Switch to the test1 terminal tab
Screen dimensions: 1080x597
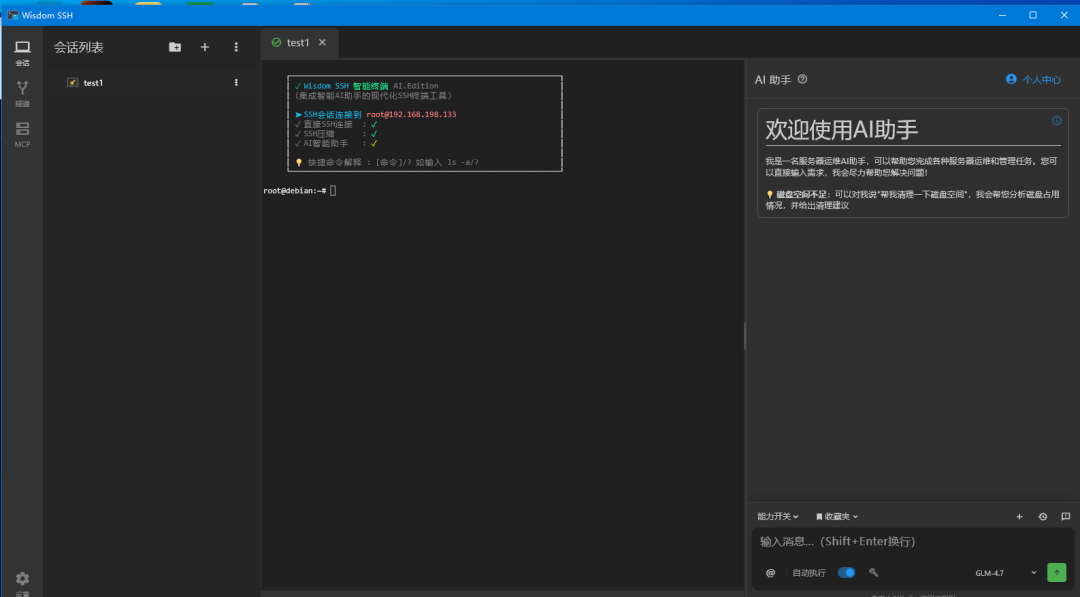(297, 43)
